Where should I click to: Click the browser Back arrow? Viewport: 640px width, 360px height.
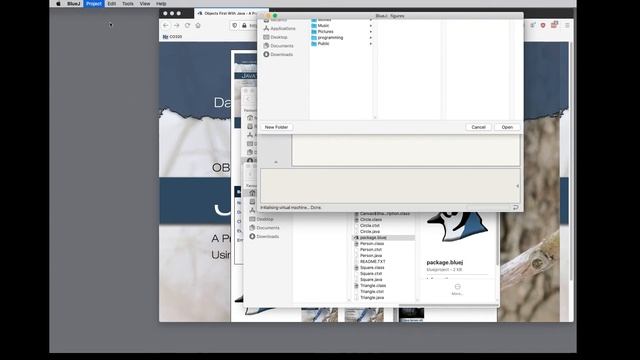tap(166, 25)
